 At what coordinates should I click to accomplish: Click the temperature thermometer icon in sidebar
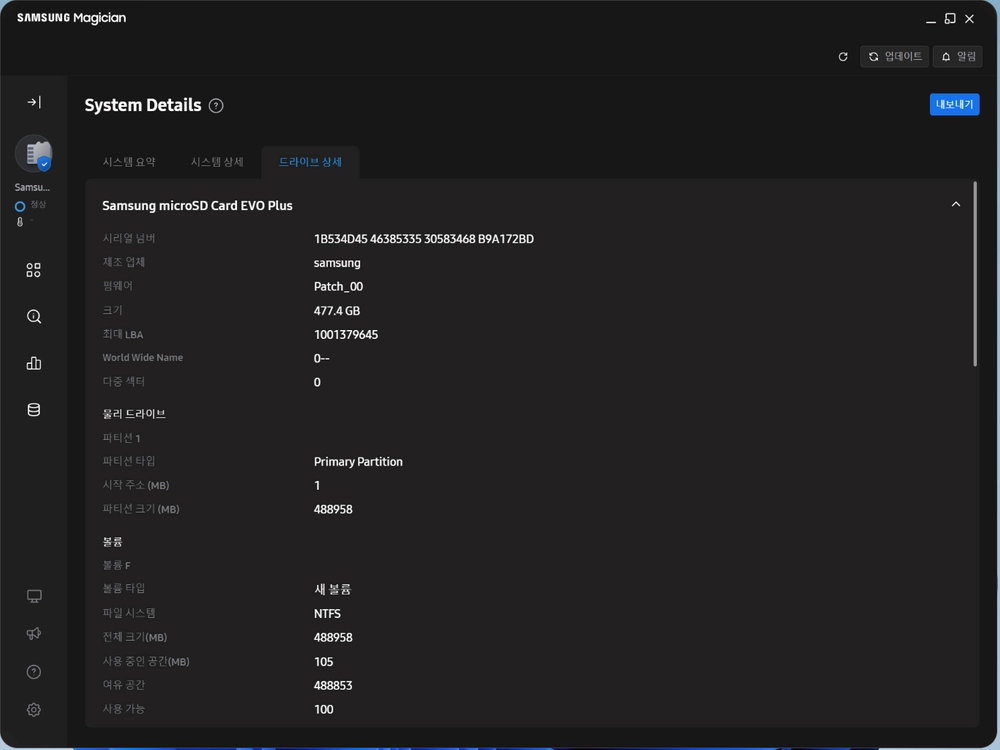pos(20,222)
